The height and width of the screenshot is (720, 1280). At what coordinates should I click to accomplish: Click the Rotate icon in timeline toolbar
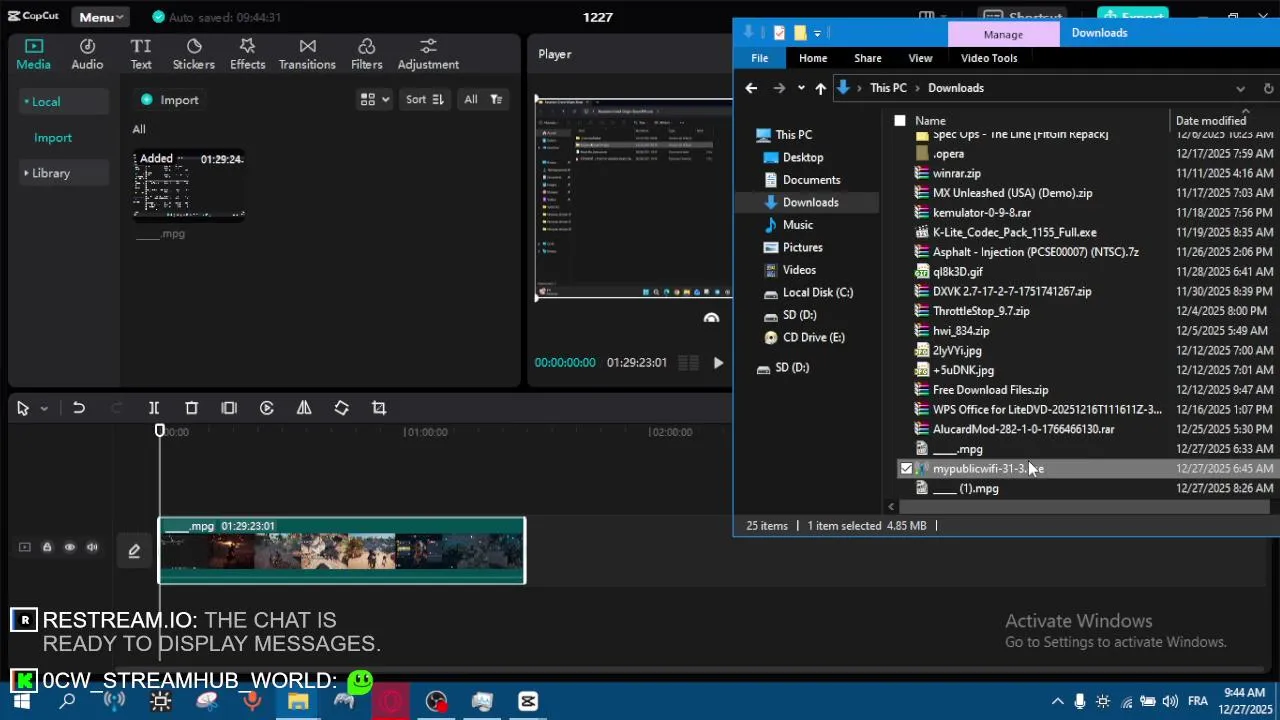342,408
